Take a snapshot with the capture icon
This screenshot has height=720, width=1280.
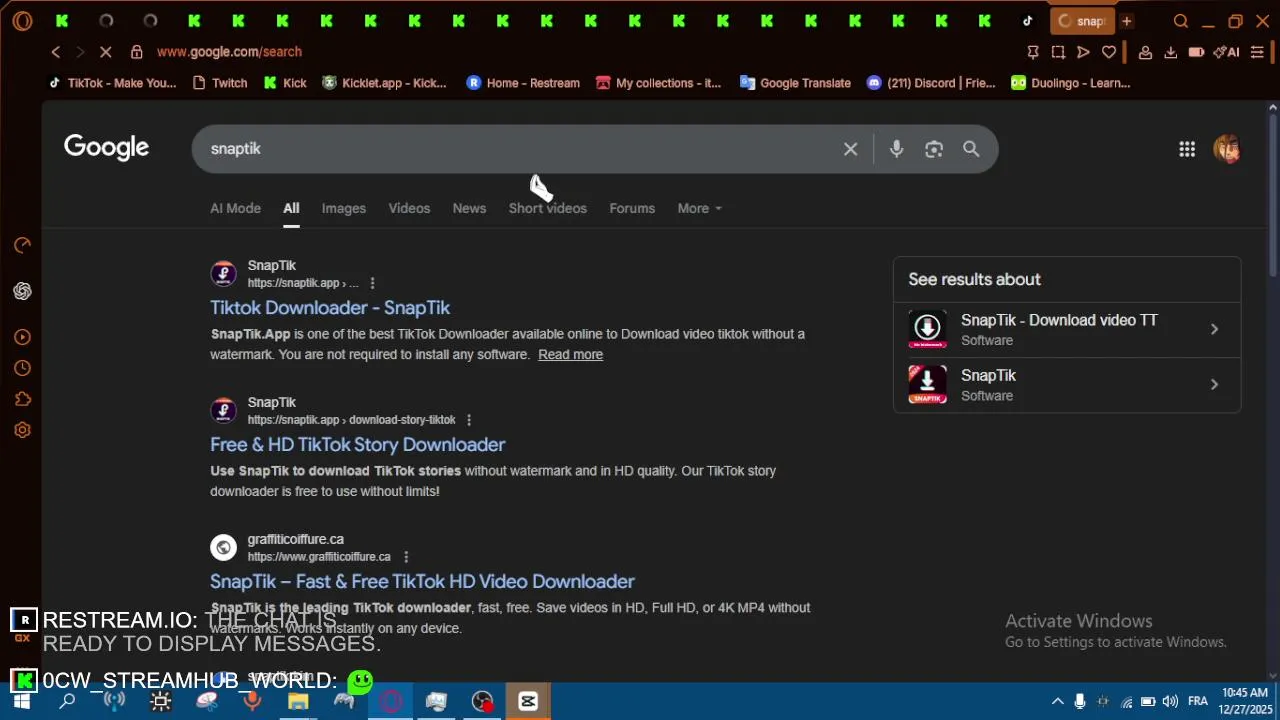click(1058, 52)
